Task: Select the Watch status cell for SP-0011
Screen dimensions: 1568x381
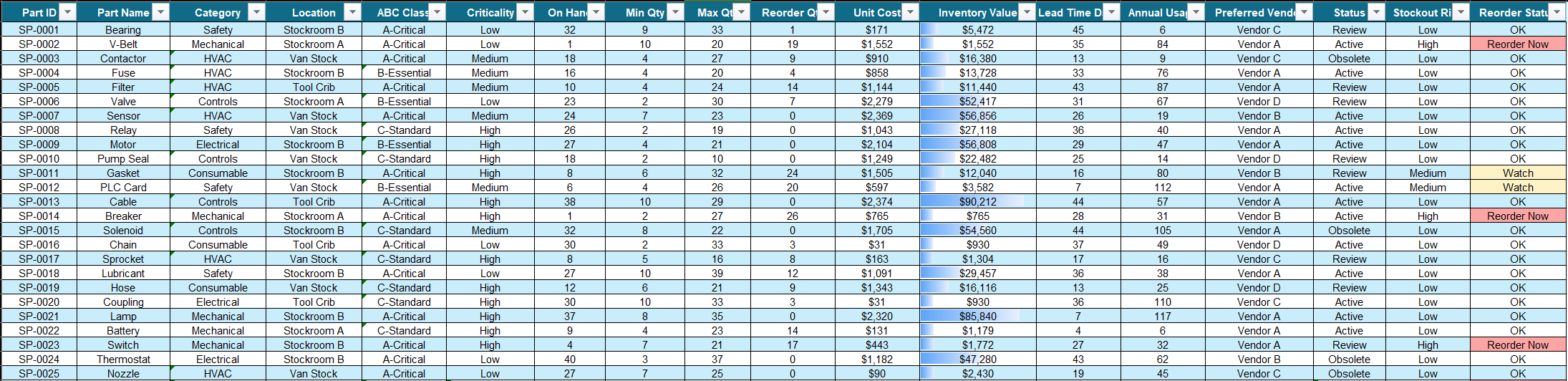Action: (1518, 173)
